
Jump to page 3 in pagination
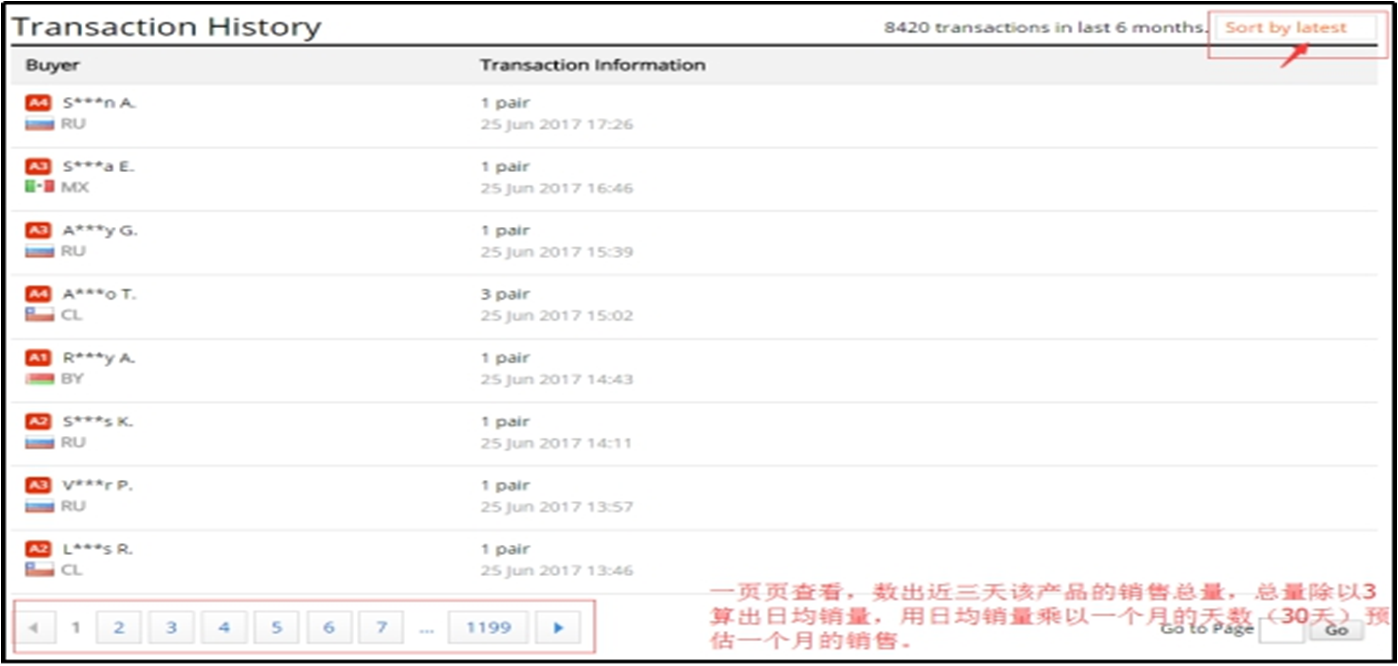pyautogui.click(x=172, y=628)
